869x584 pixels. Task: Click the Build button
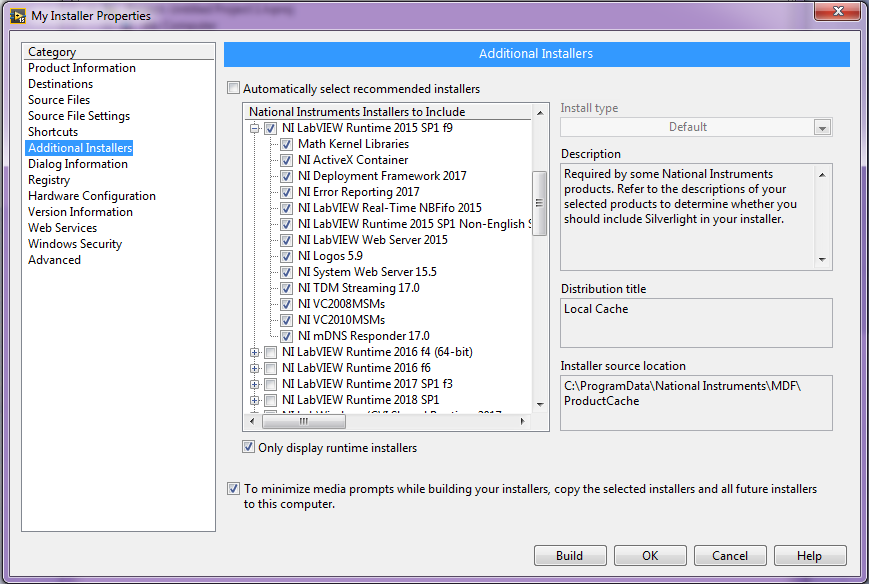(570, 556)
